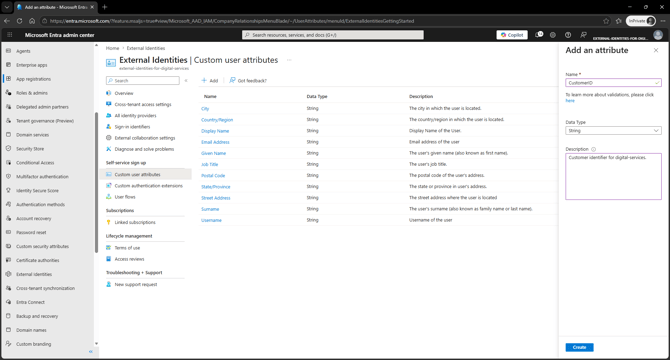Open portal settings gear

pyautogui.click(x=552, y=35)
